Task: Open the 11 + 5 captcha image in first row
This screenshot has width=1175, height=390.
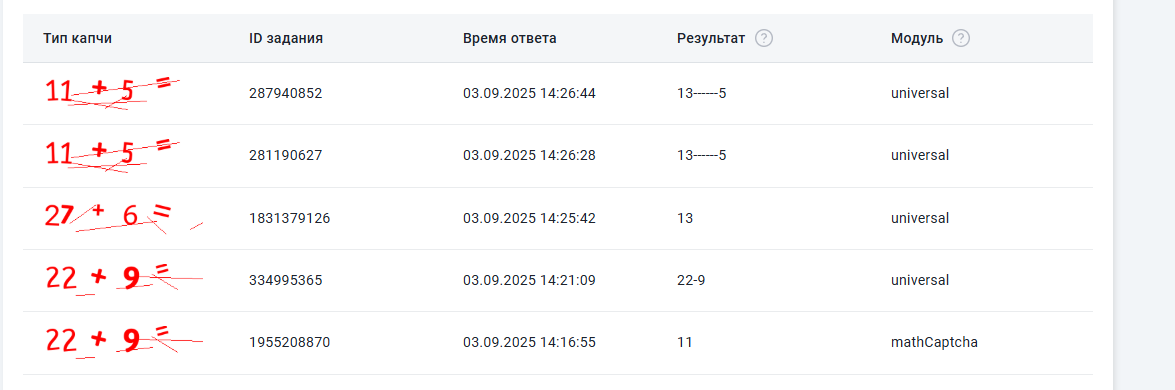Action: [112, 93]
